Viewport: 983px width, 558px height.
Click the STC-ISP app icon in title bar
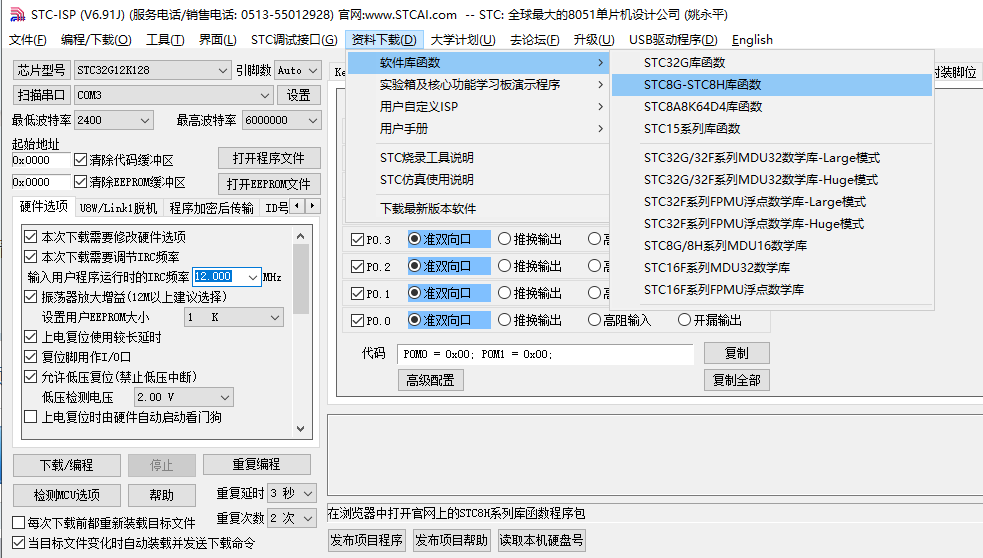[x=18, y=14]
